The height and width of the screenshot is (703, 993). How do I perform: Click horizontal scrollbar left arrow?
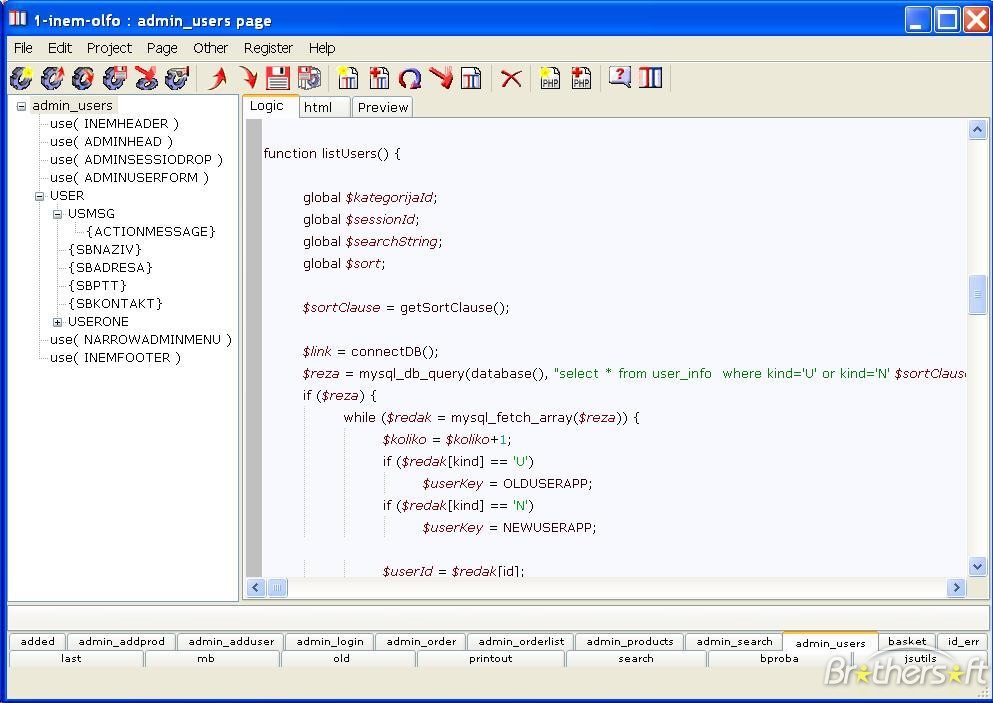tap(255, 588)
